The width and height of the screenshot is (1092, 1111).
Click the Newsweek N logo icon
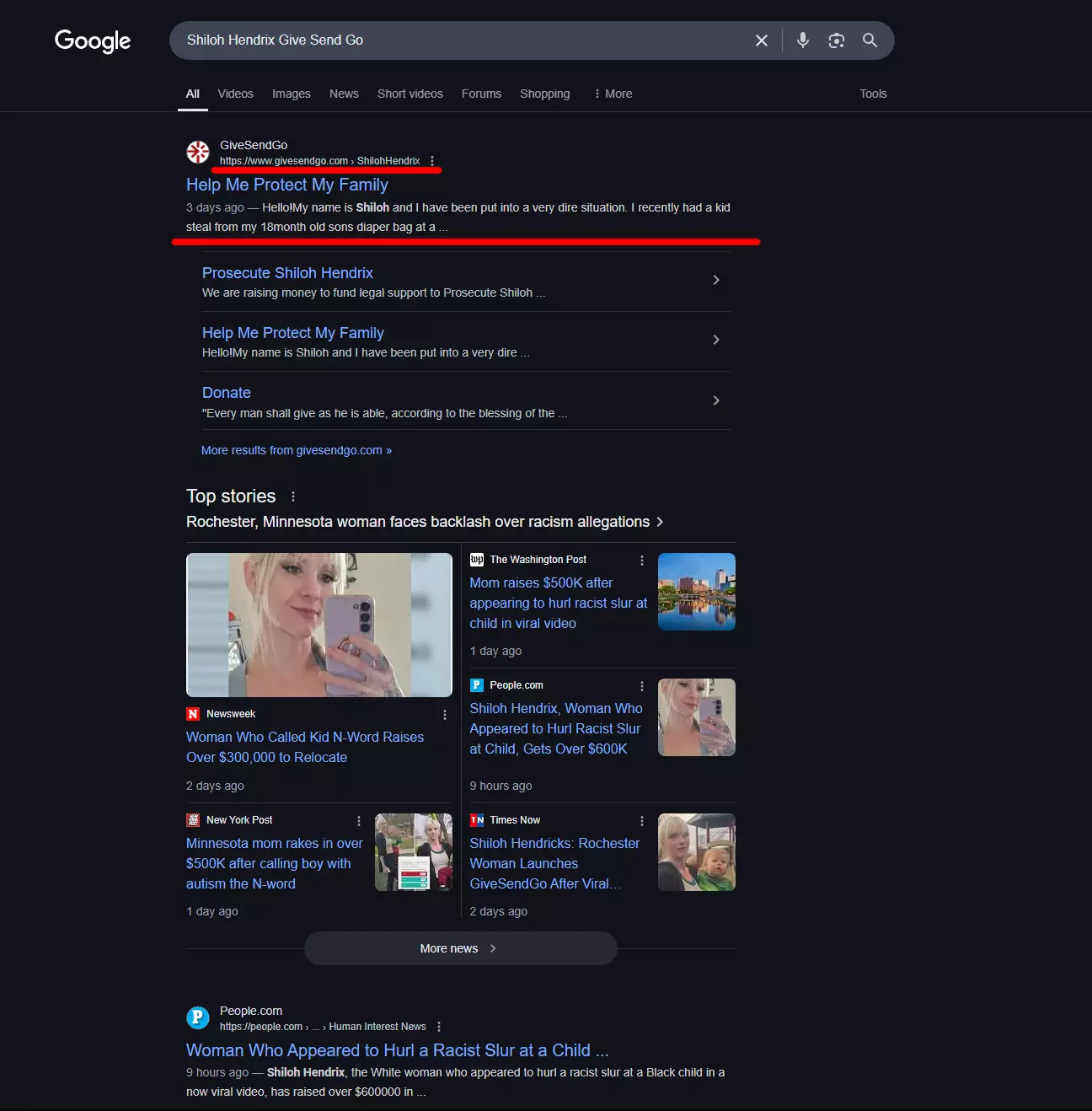tap(193, 714)
